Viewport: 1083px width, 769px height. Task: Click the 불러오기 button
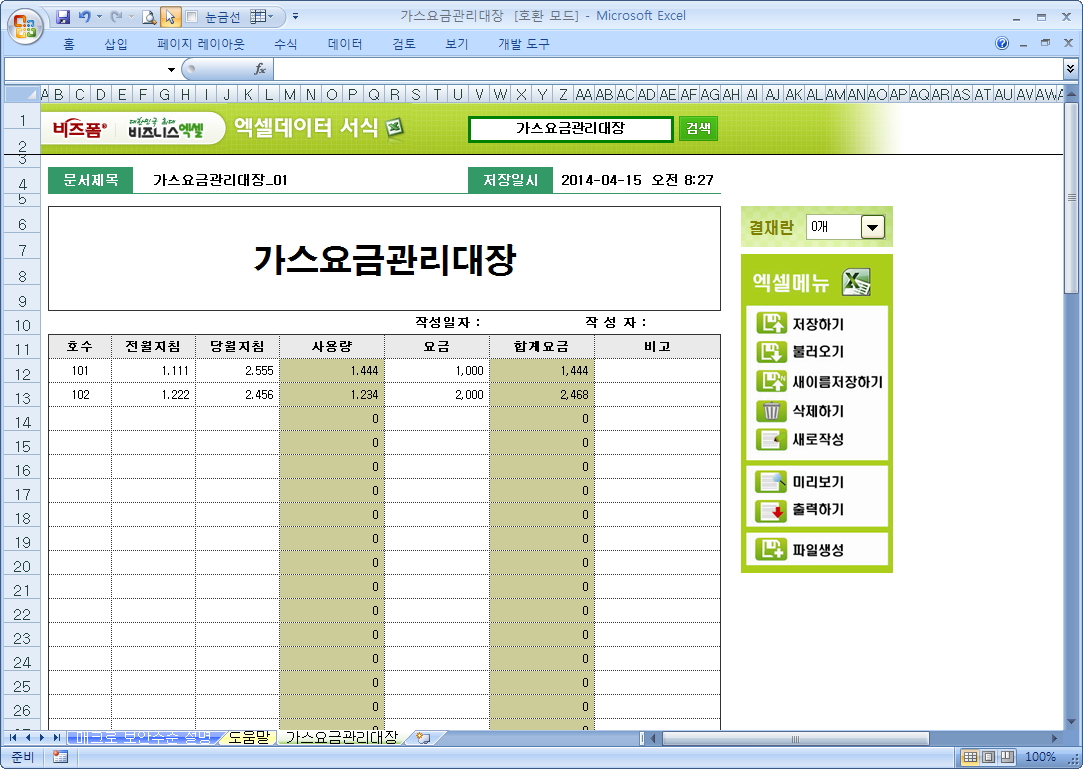[818, 352]
